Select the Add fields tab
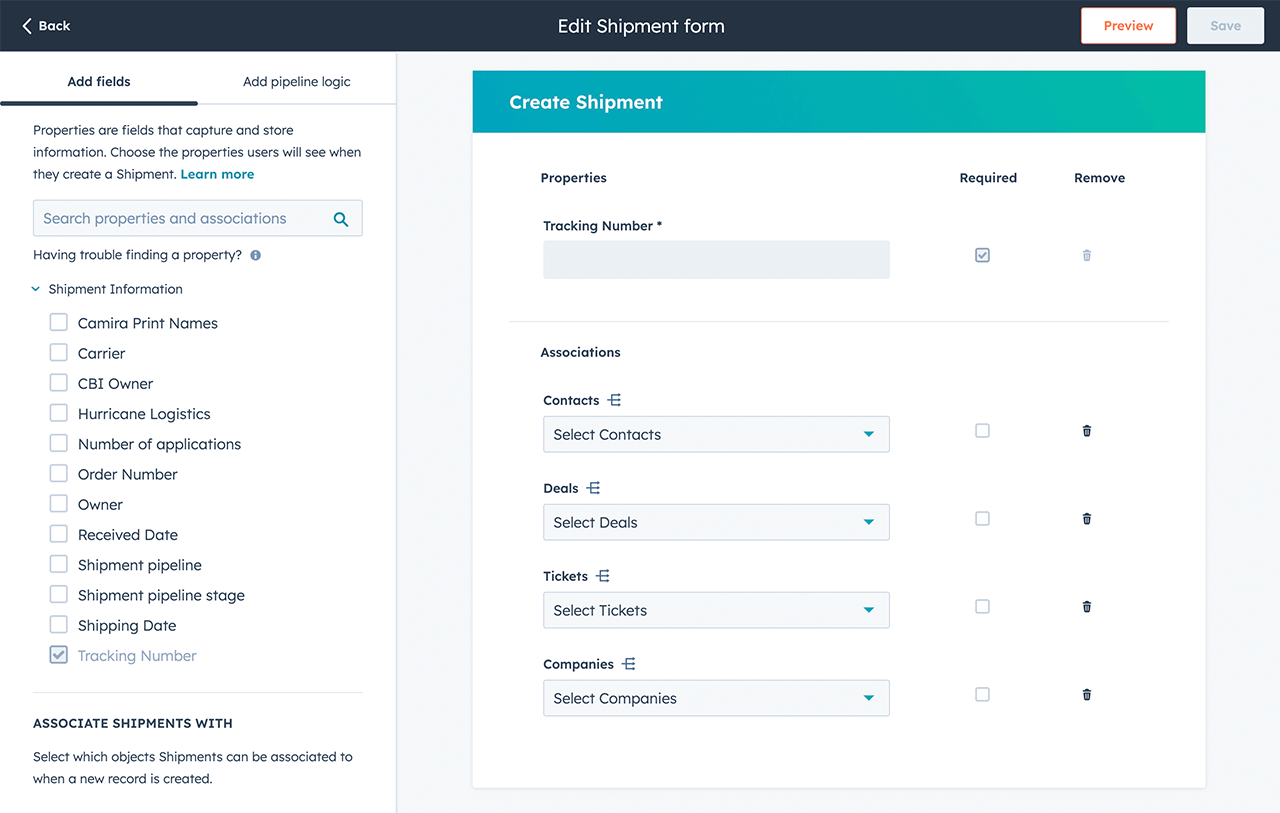Viewport: 1280px width, 813px height. pos(99,81)
